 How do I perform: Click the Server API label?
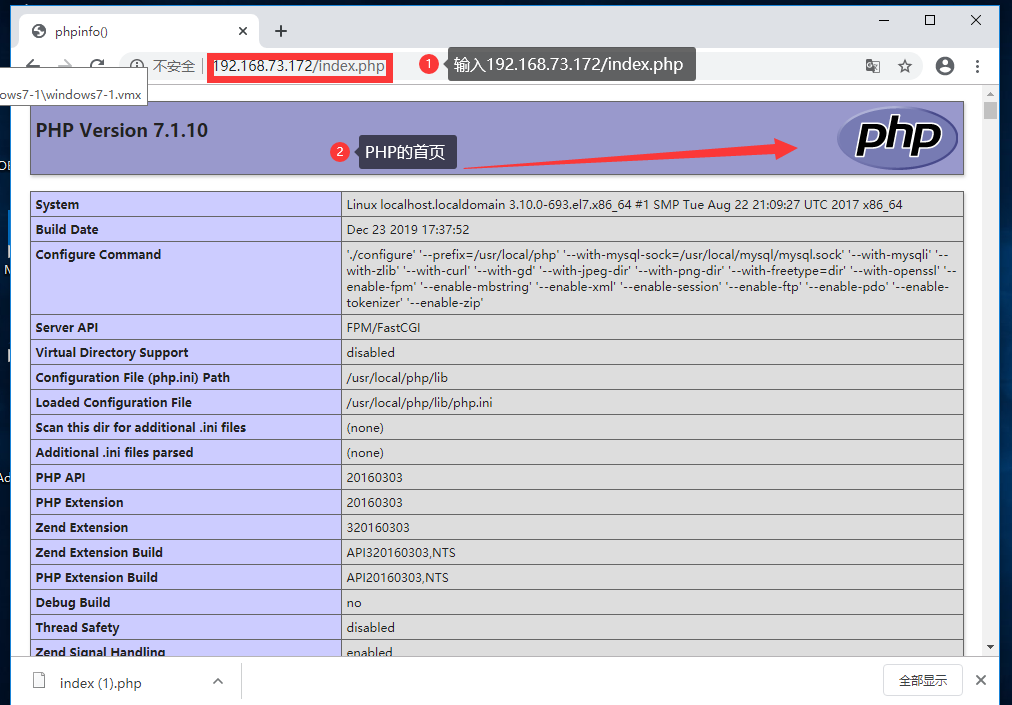click(66, 328)
